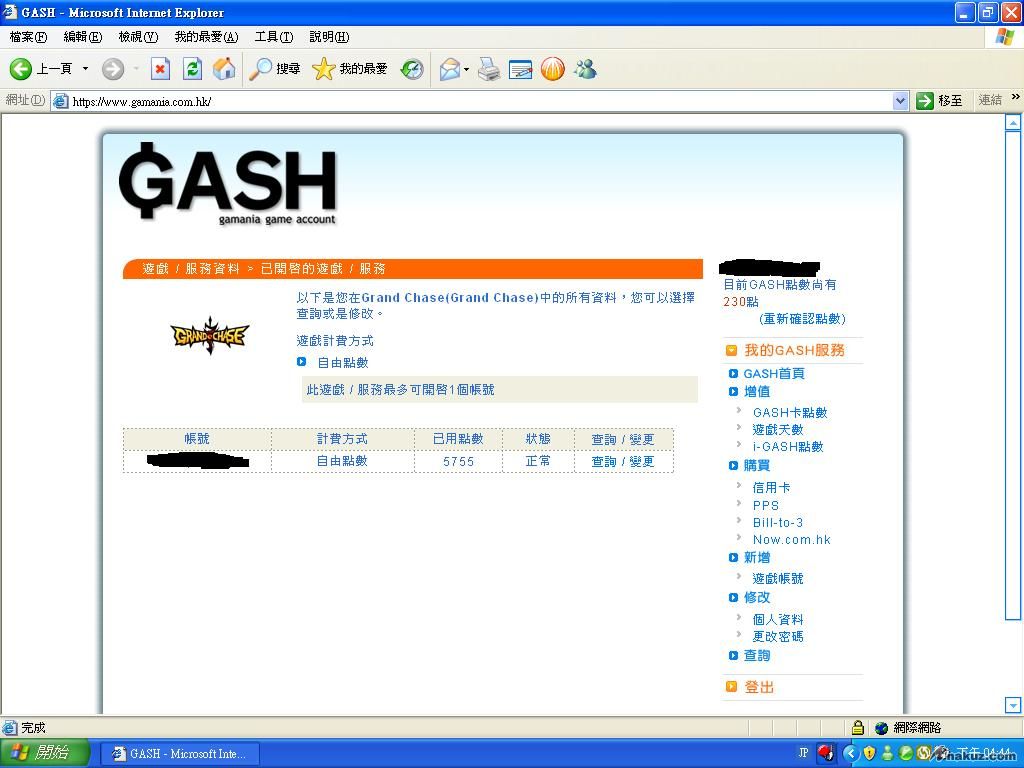Open the Back button history dropdown arrow
The height and width of the screenshot is (768, 1024).
click(85, 69)
